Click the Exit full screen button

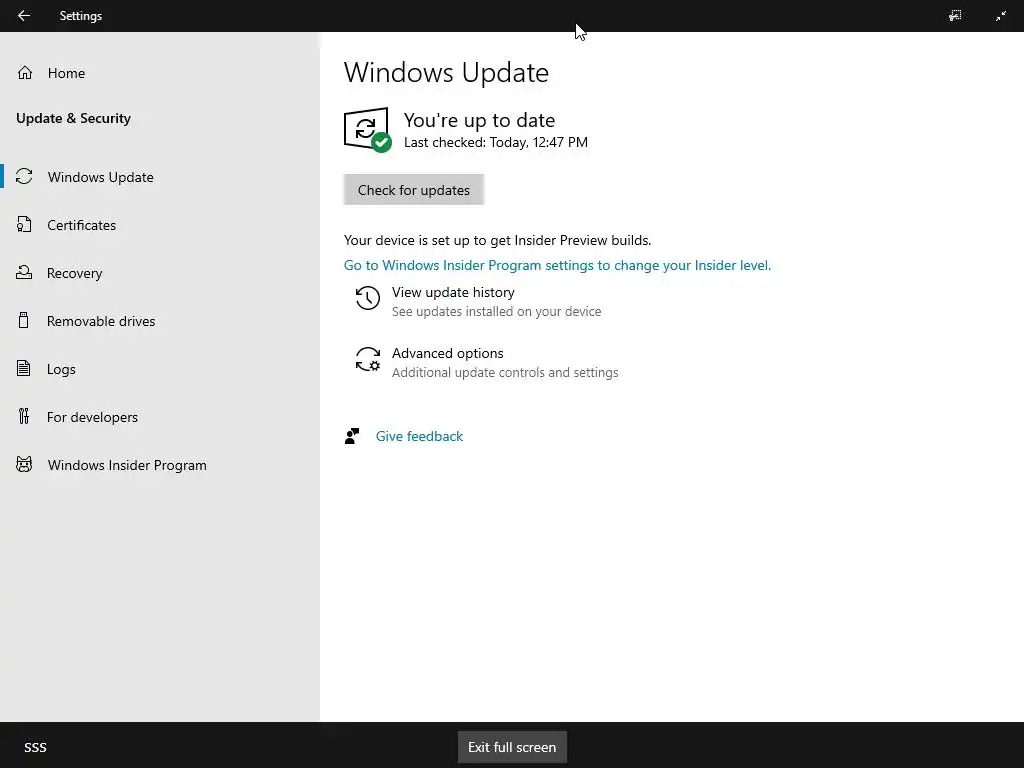coord(512,746)
